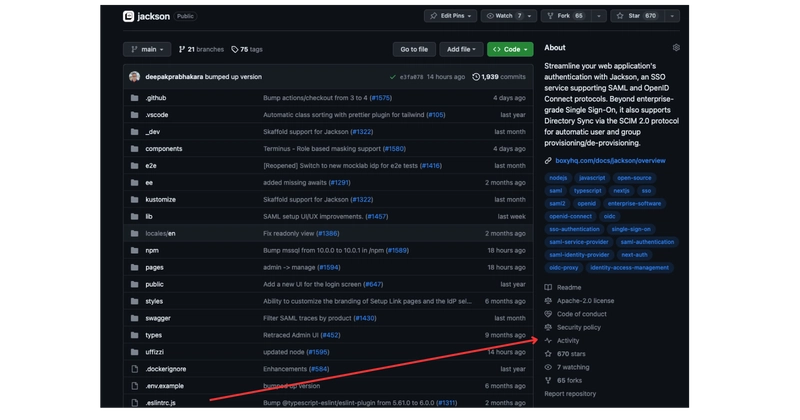Screen dimensions: 800x420
Task: Open the e3fa078 commit hash link
Action: (x=411, y=77)
